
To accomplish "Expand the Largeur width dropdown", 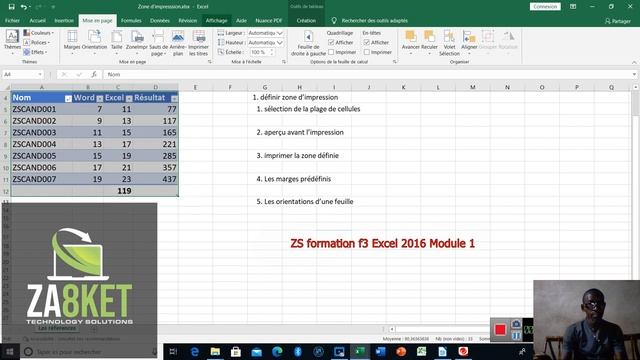I will tap(280, 33).
